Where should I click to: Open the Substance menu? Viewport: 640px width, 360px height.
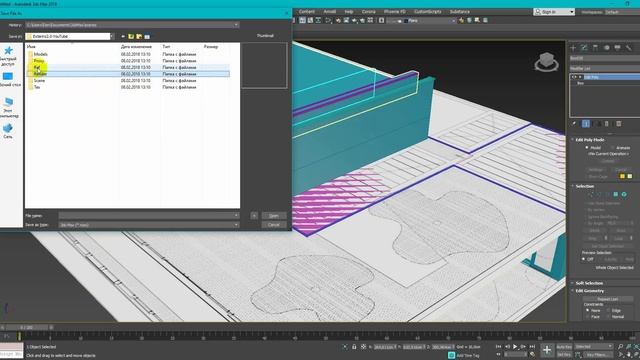tap(460, 12)
